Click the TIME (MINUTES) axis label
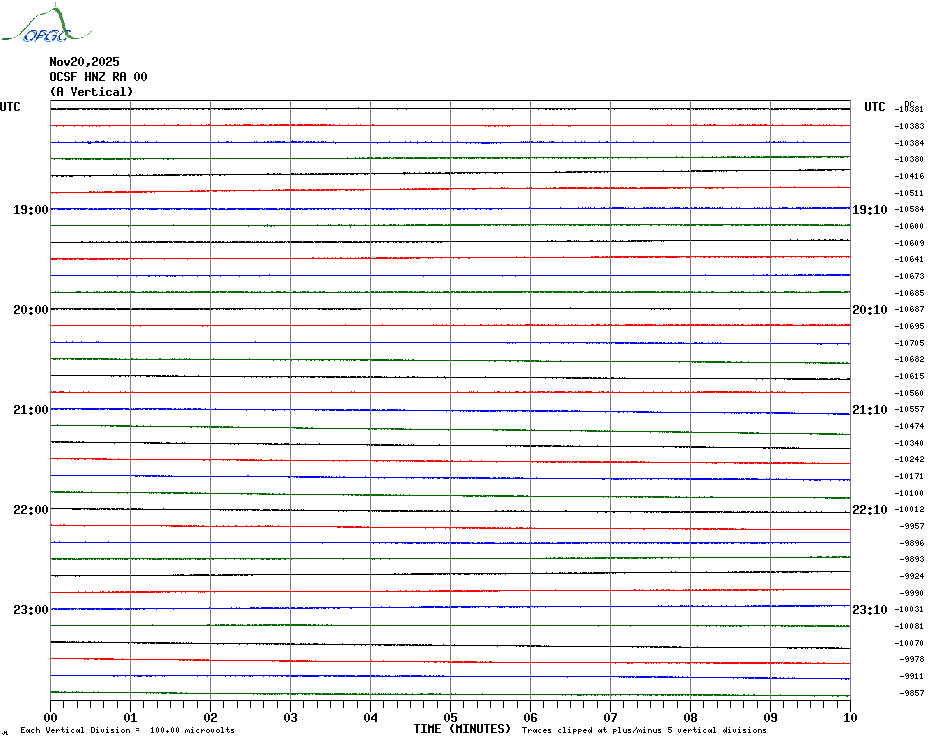Screen dimensions: 930x744 [462, 729]
